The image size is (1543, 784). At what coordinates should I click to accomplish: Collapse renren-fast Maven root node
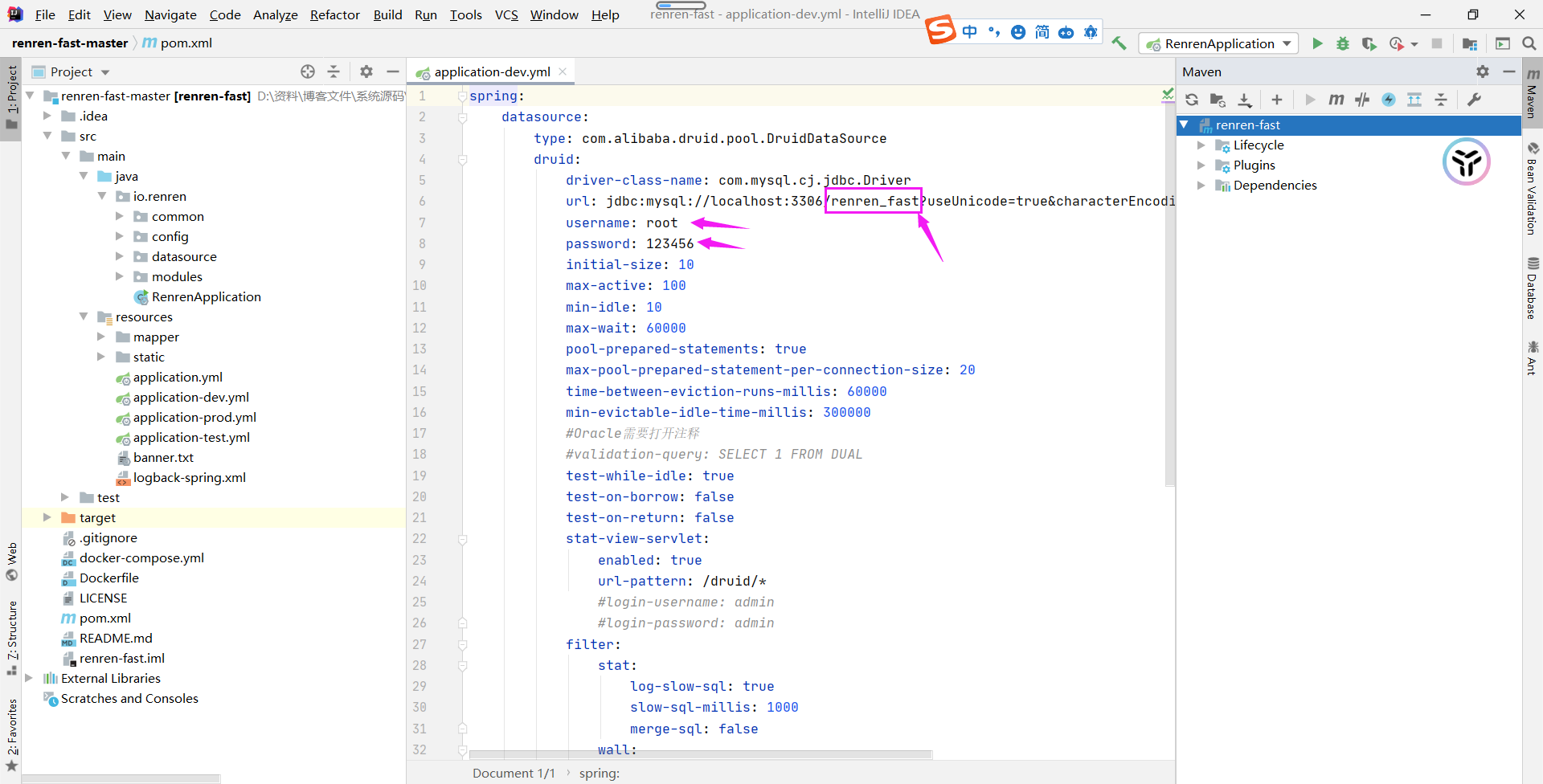coord(1184,125)
